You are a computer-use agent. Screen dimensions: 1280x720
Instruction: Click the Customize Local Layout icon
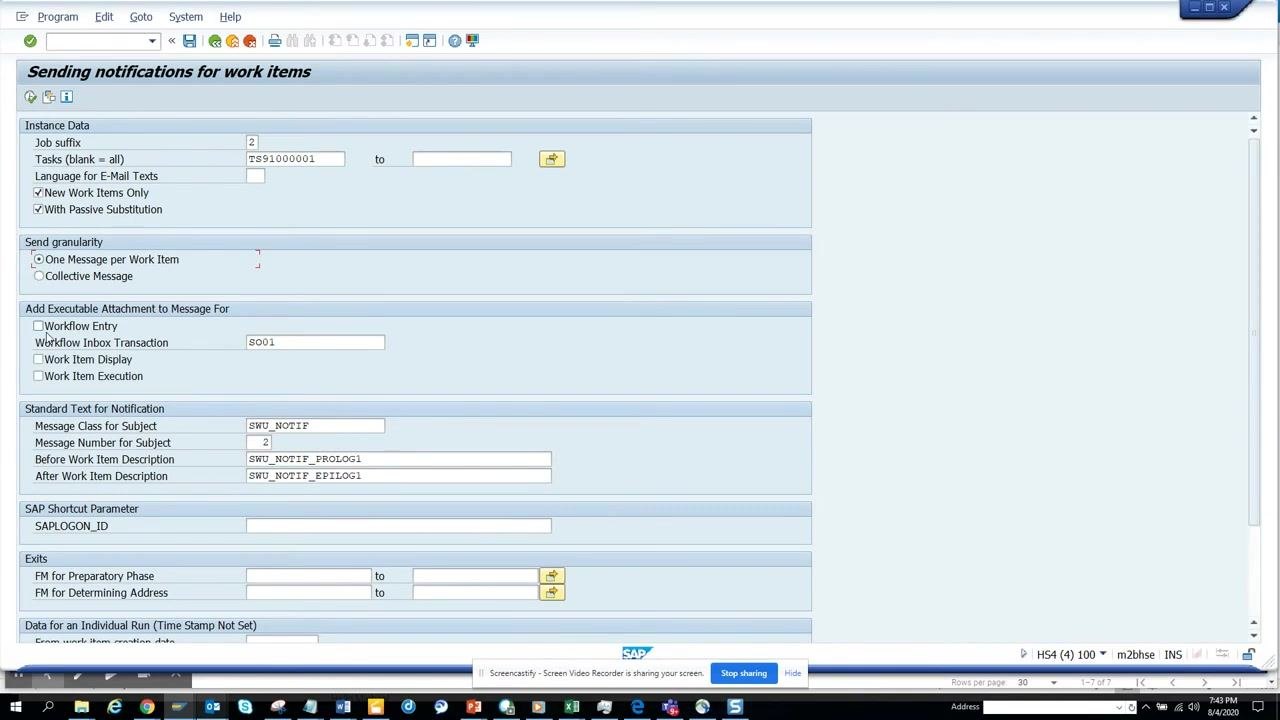click(473, 41)
